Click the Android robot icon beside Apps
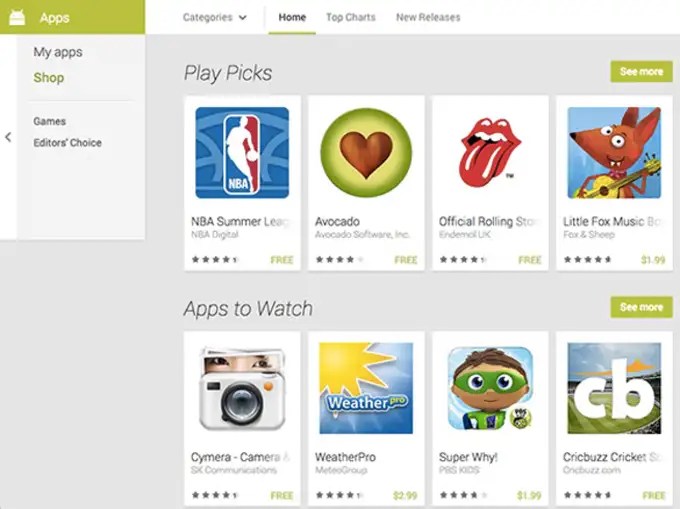This screenshot has height=509, width=680. [x=17, y=17]
